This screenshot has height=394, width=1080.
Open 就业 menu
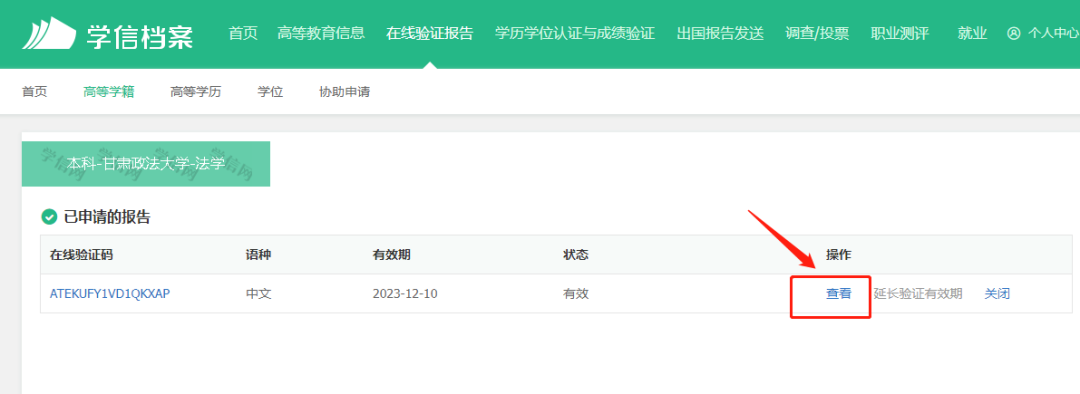(x=972, y=33)
